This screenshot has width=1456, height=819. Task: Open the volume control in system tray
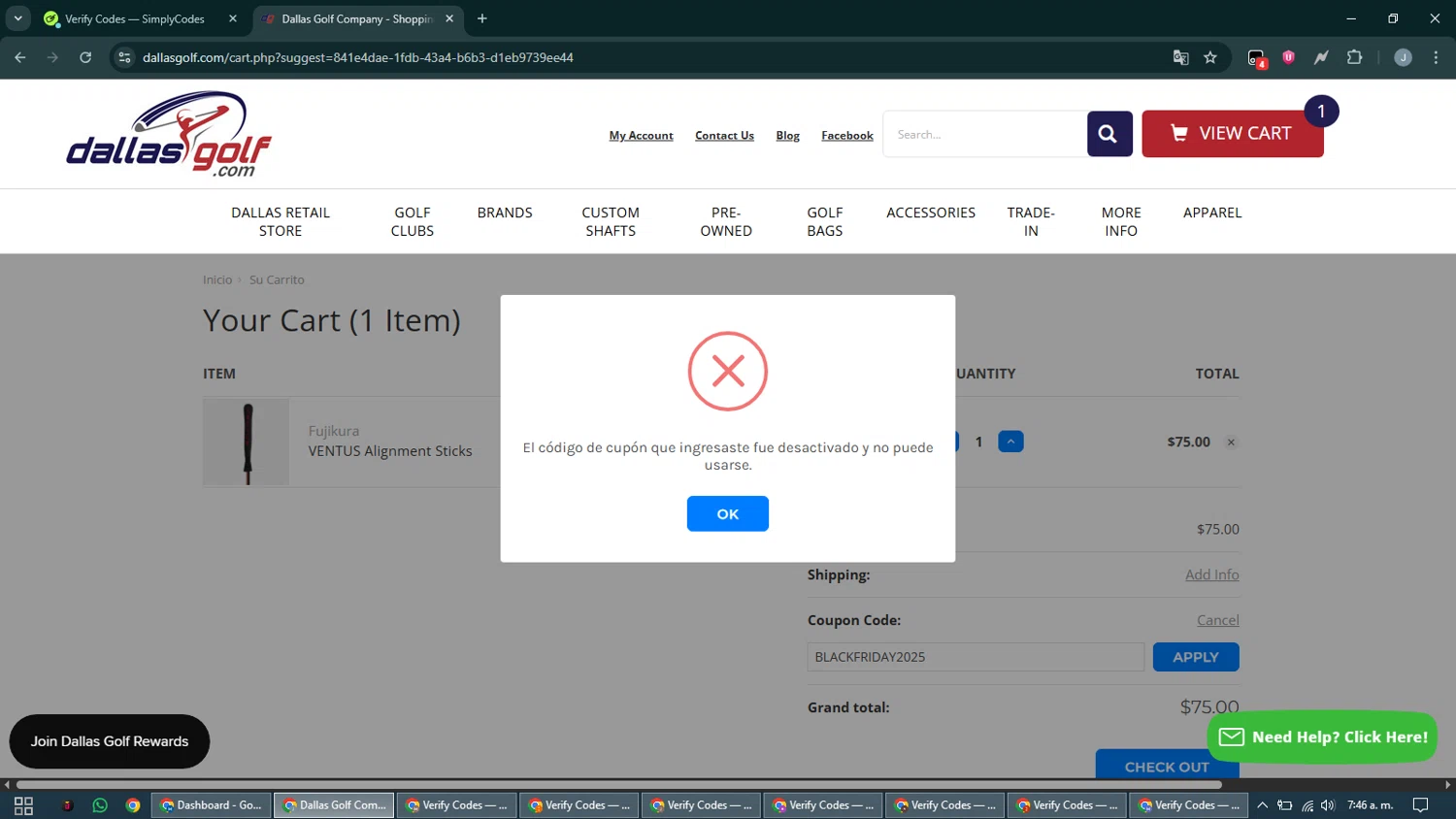coord(1328,805)
